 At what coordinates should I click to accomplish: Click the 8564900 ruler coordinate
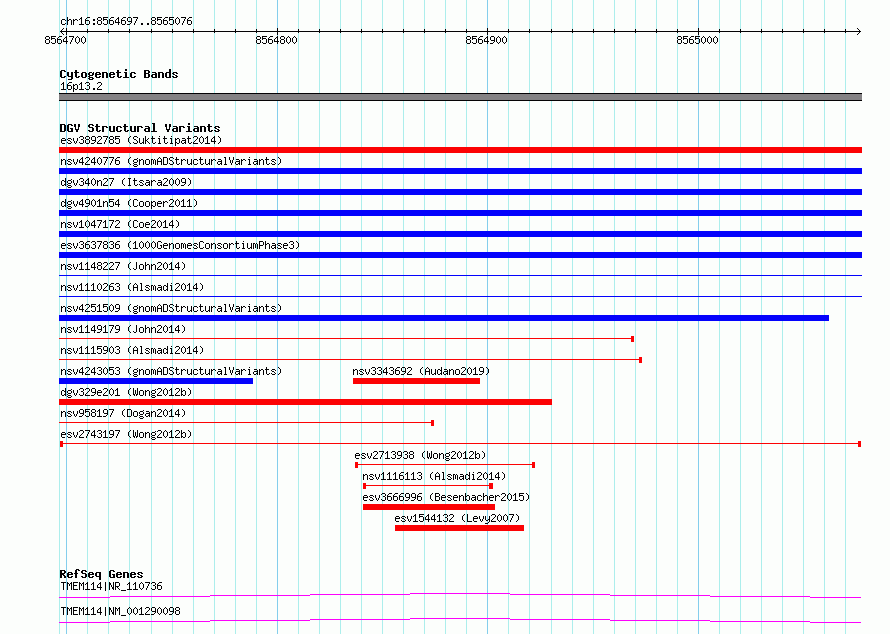click(x=486, y=40)
